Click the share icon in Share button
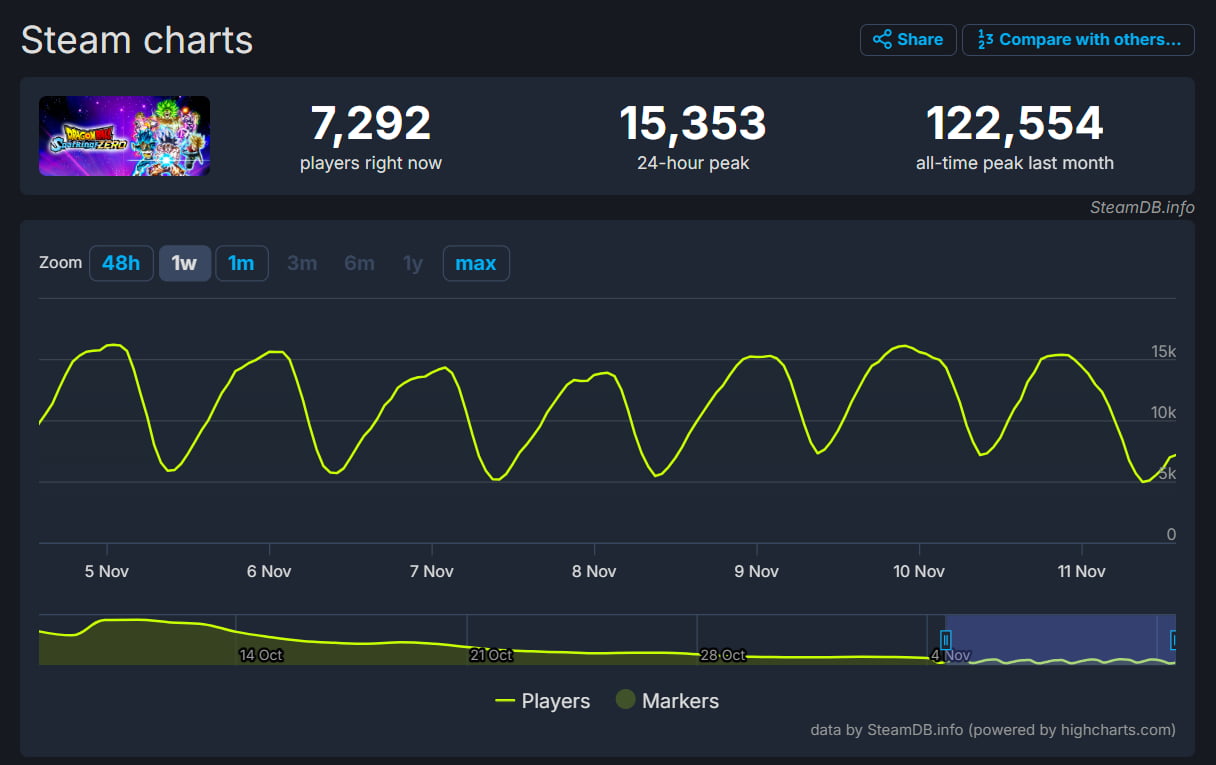 click(x=882, y=40)
